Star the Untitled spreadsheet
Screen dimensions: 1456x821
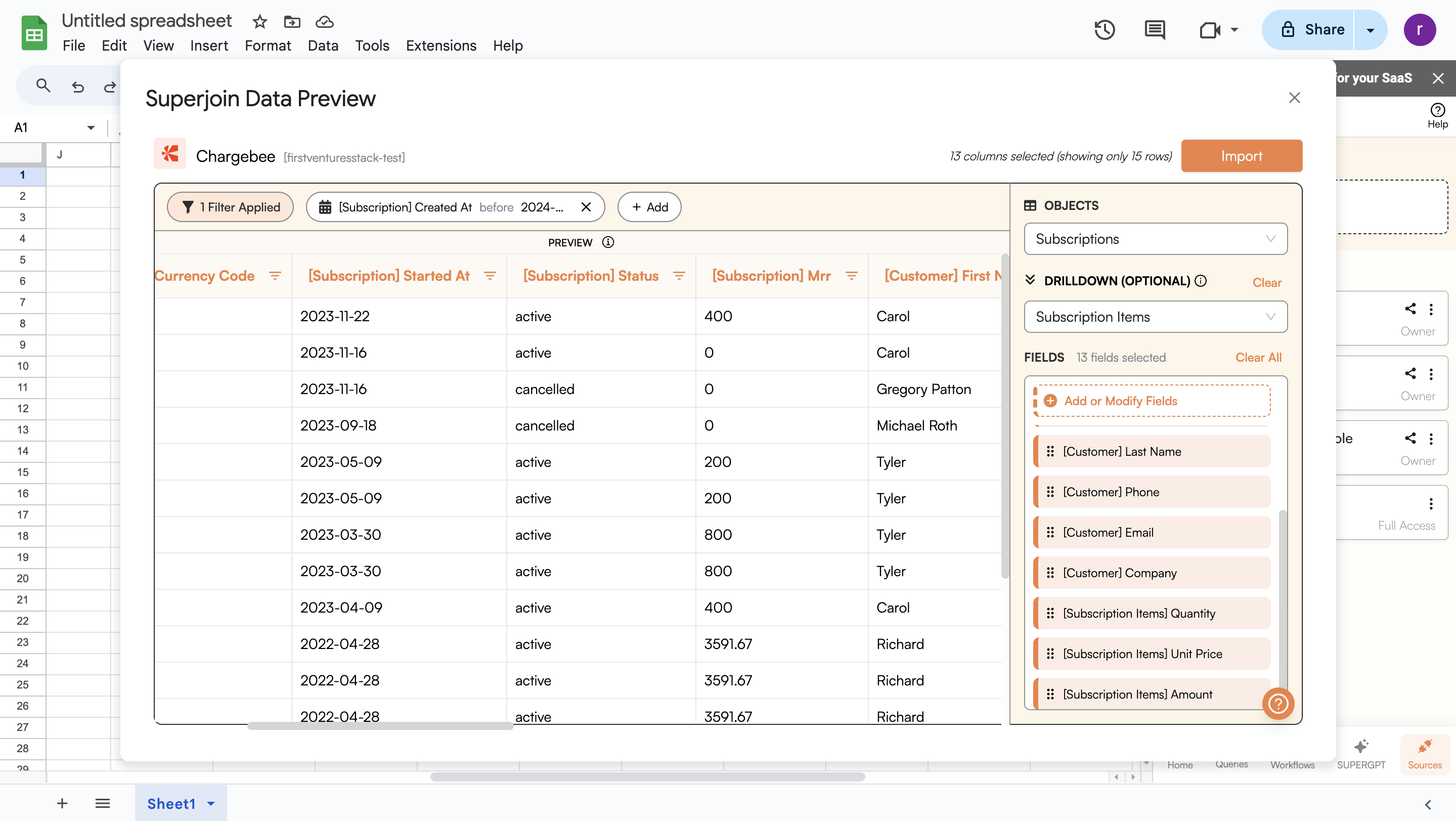pyautogui.click(x=259, y=21)
